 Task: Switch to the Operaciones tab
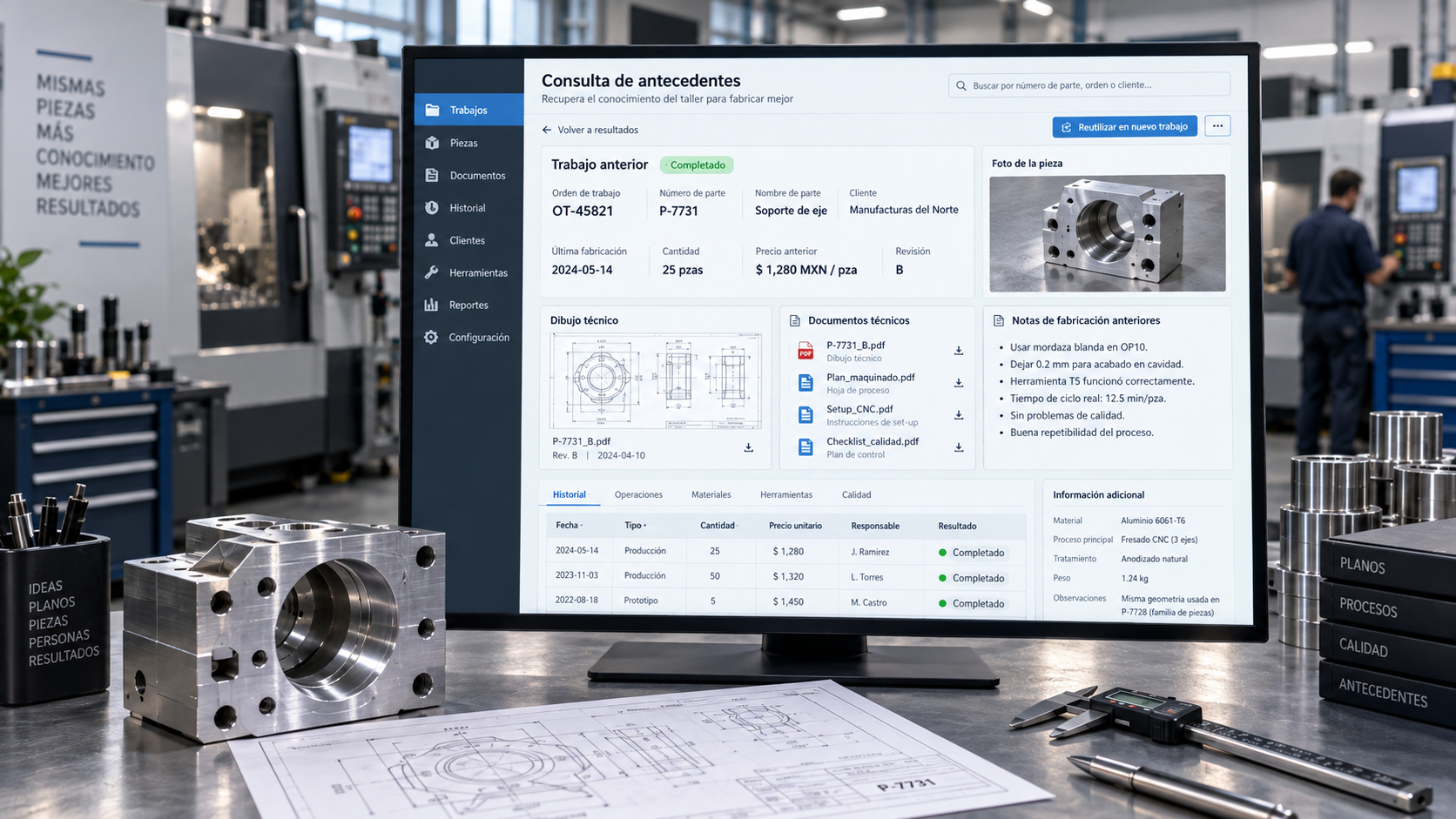[638, 494]
